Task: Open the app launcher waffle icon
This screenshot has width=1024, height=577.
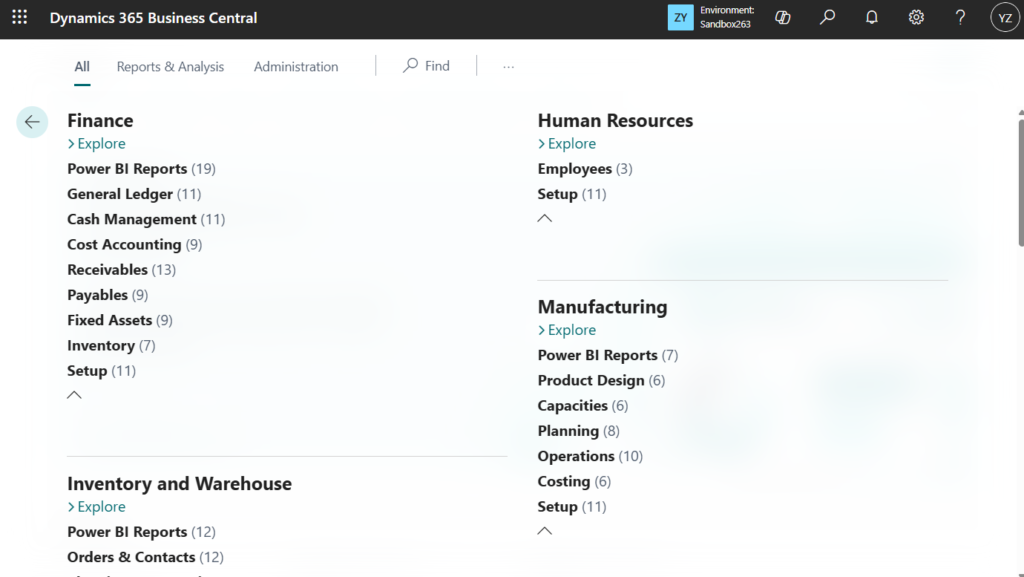Action: pyautogui.click(x=19, y=18)
